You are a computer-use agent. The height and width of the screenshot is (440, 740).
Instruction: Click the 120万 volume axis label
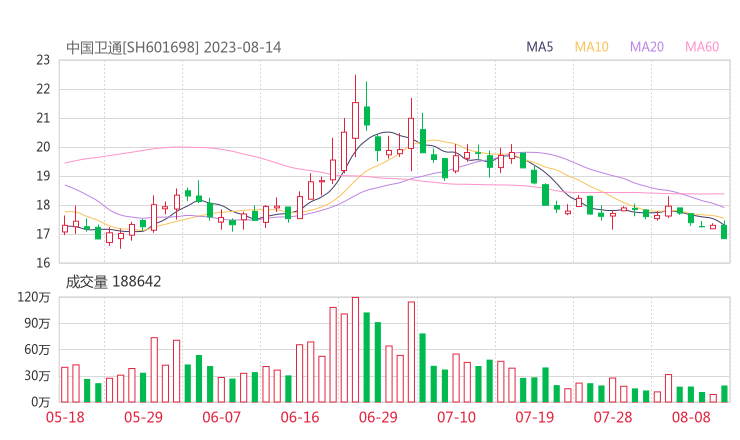34,297
